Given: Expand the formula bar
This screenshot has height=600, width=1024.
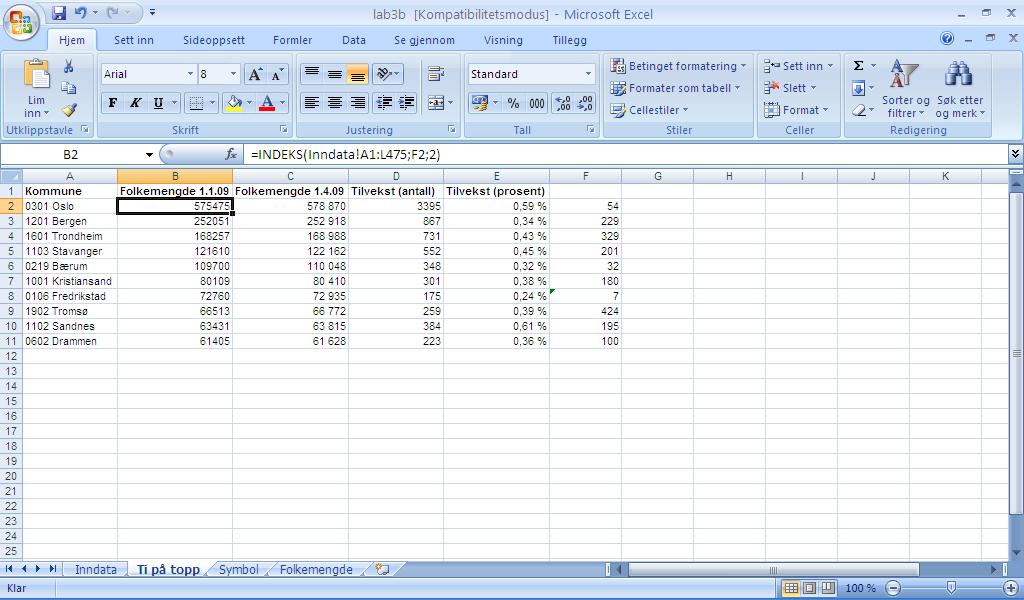Looking at the screenshot, I should [1015, 154].
